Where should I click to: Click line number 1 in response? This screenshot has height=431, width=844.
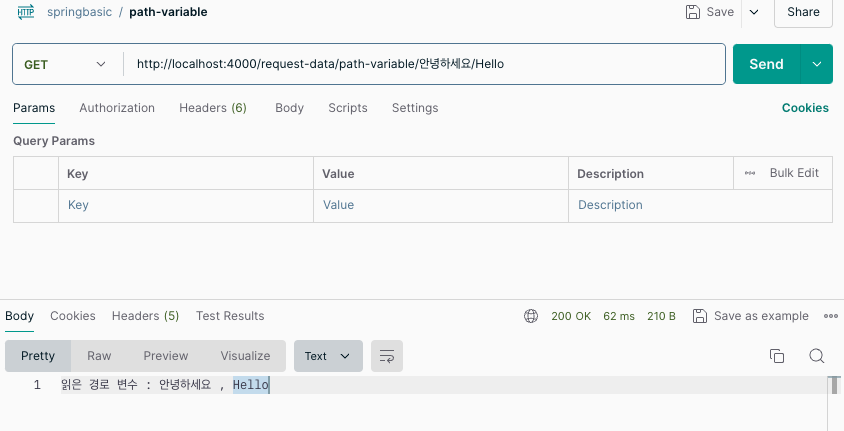[37, 385]
